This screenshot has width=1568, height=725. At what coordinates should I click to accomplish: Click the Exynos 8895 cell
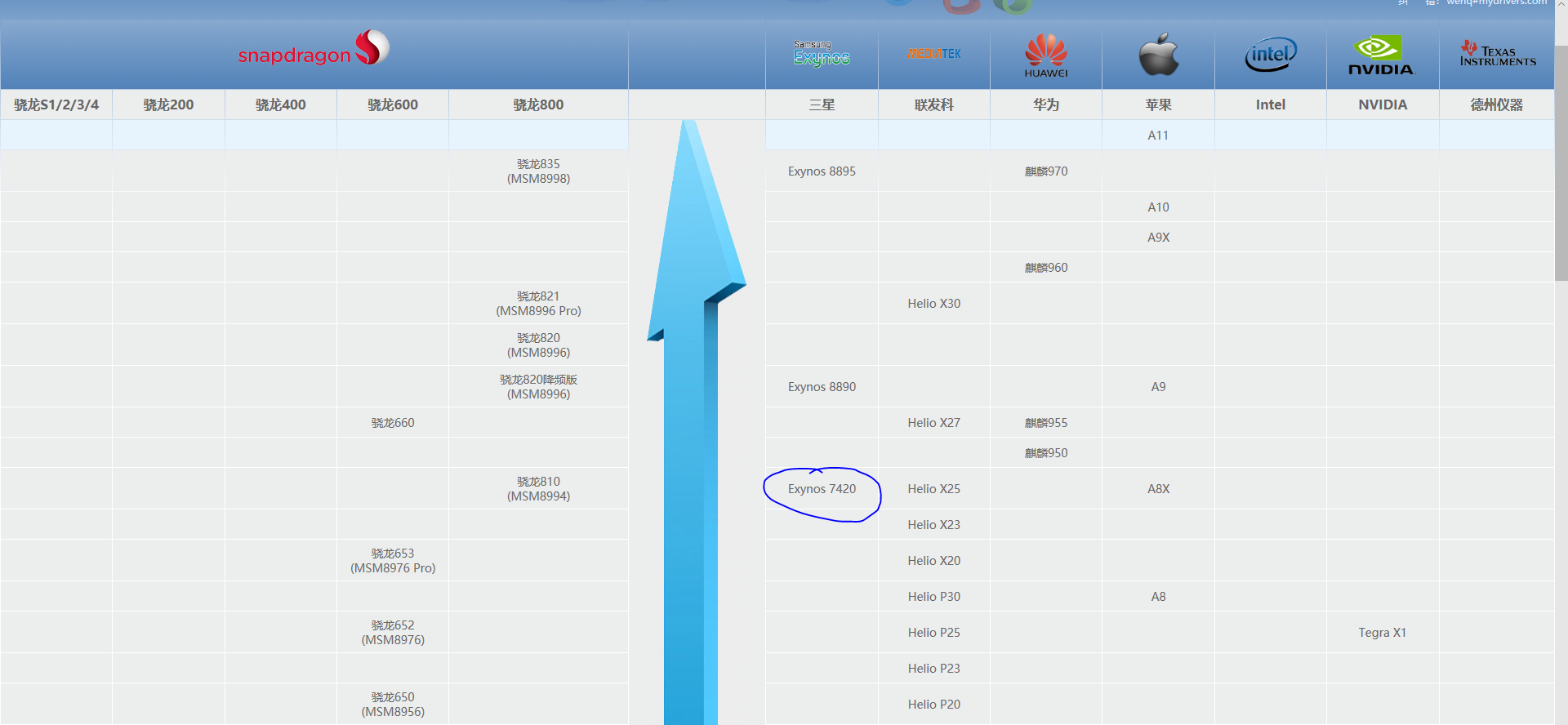click(822, 171)
